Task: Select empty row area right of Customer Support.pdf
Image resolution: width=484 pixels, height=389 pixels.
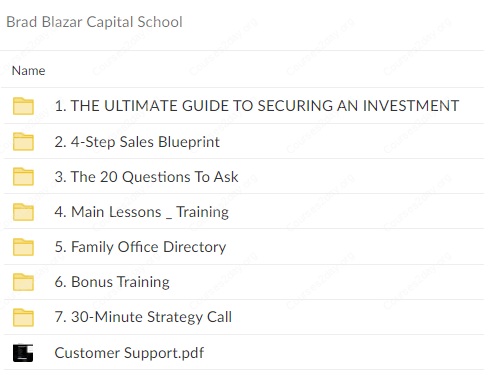Action: 343,353
